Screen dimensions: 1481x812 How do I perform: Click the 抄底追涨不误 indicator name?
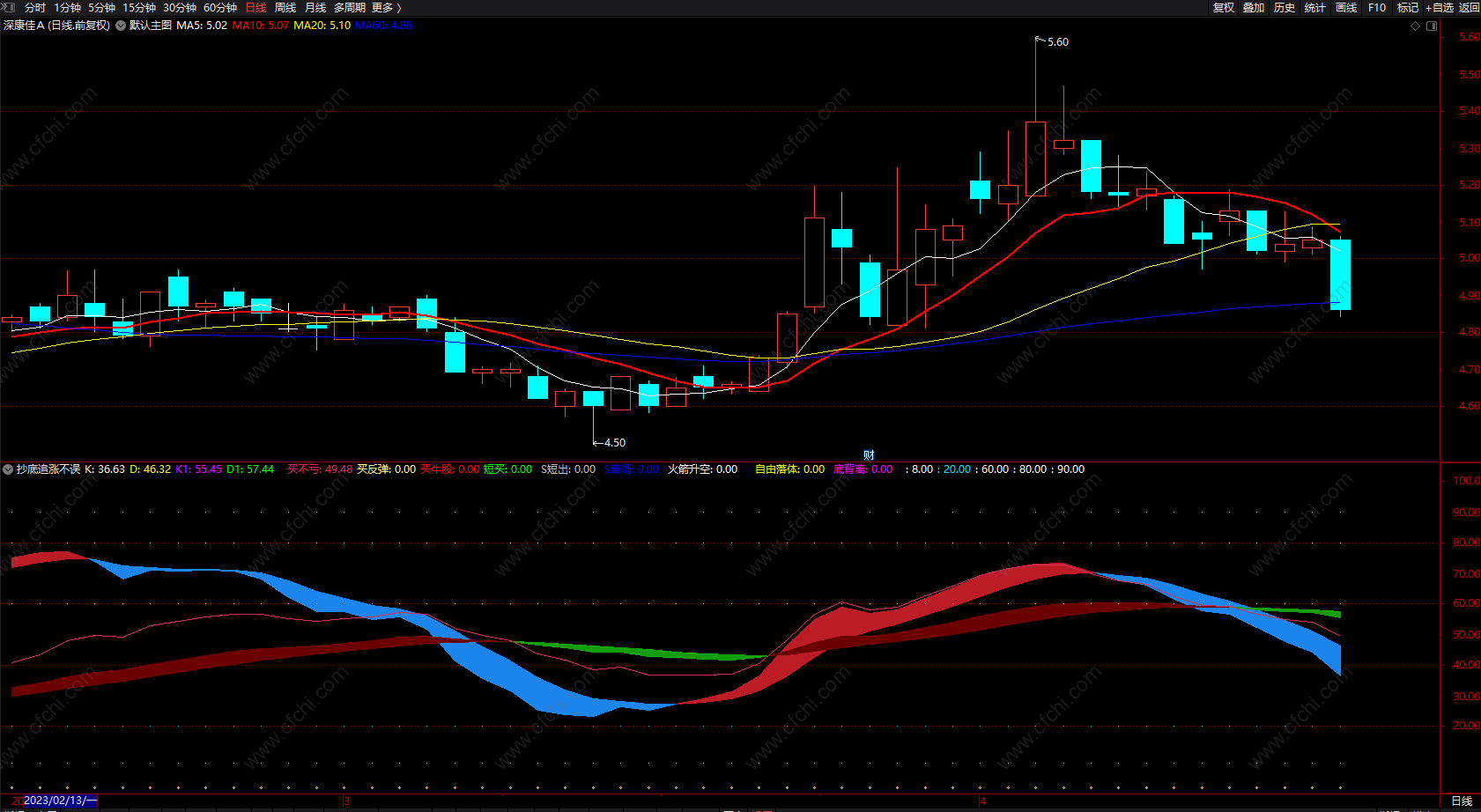pos(48,469)
